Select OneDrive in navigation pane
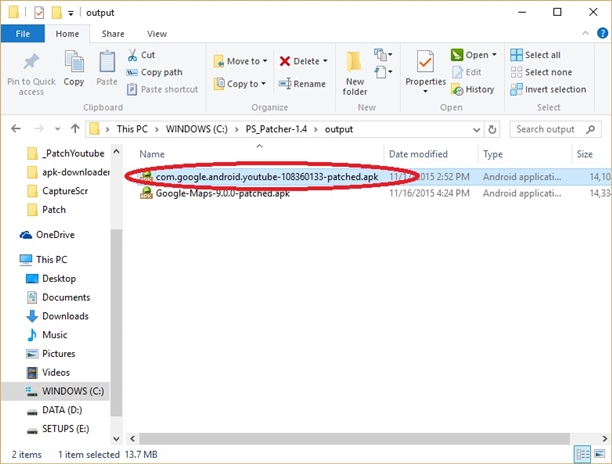 tap(47, 235)
